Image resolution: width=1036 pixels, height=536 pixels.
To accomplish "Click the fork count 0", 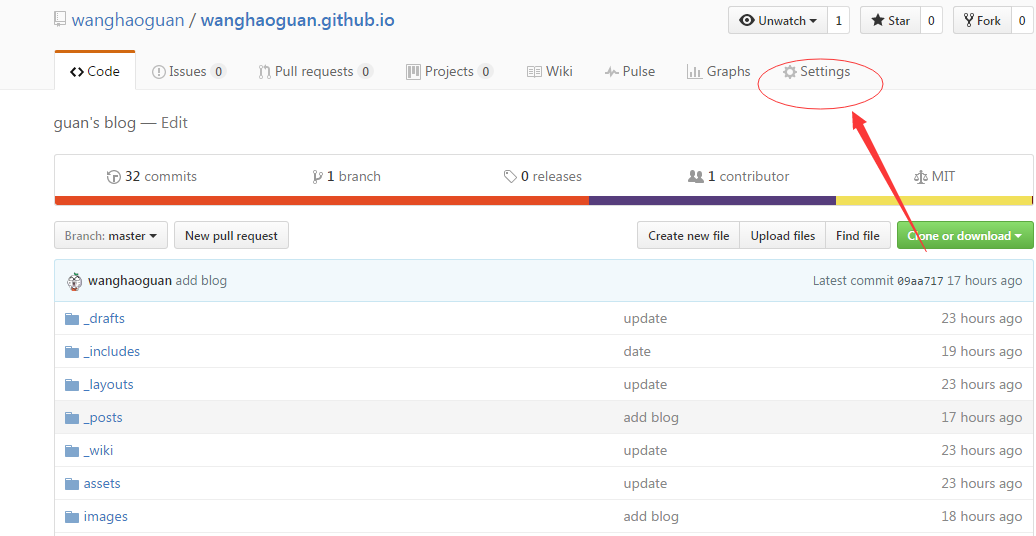I will coord(1023,20).
